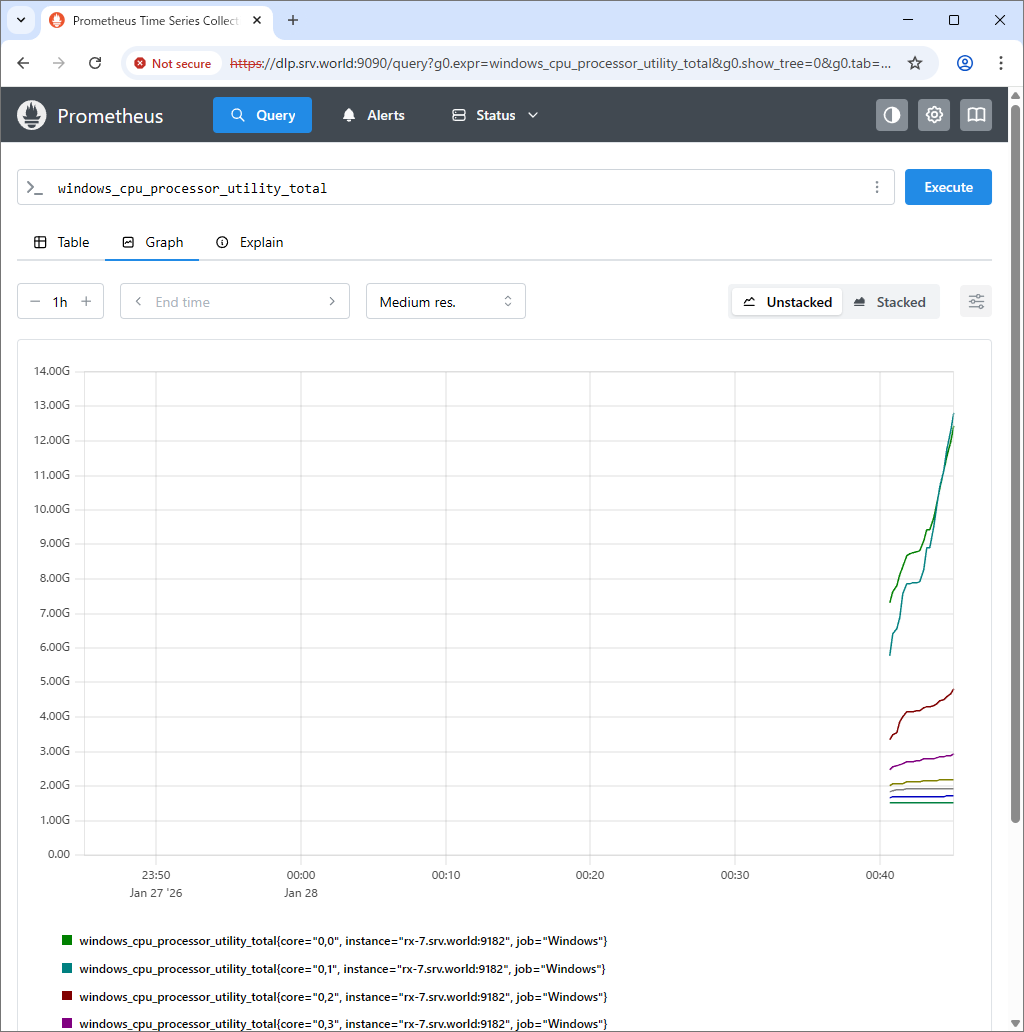Close the Prometheus browser tab
The width and height of the screenshot is (1024, 1032).
pyautogui.click(x=257, y=20)
